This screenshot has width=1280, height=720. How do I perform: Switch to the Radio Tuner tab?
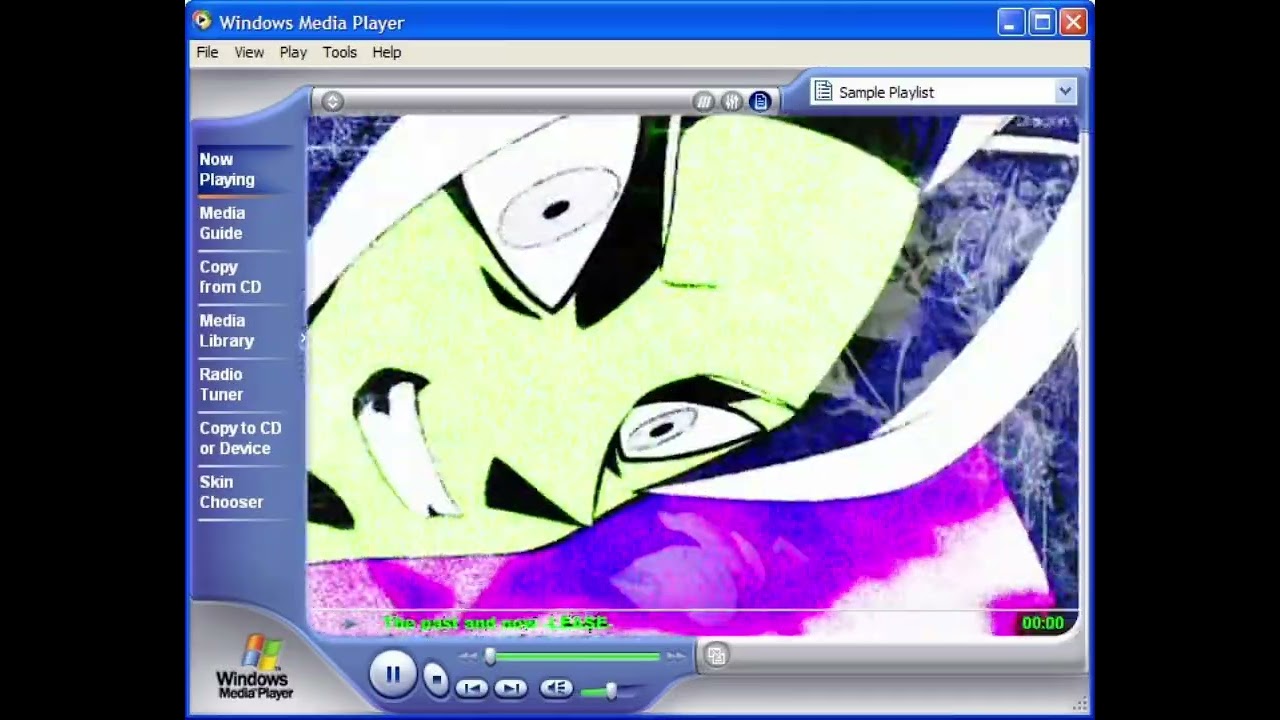click(243, 384)
